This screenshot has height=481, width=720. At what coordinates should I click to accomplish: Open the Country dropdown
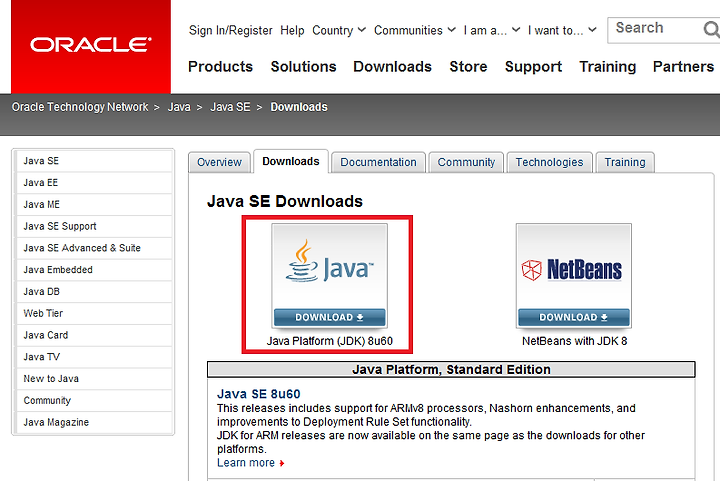click(339, 30)
